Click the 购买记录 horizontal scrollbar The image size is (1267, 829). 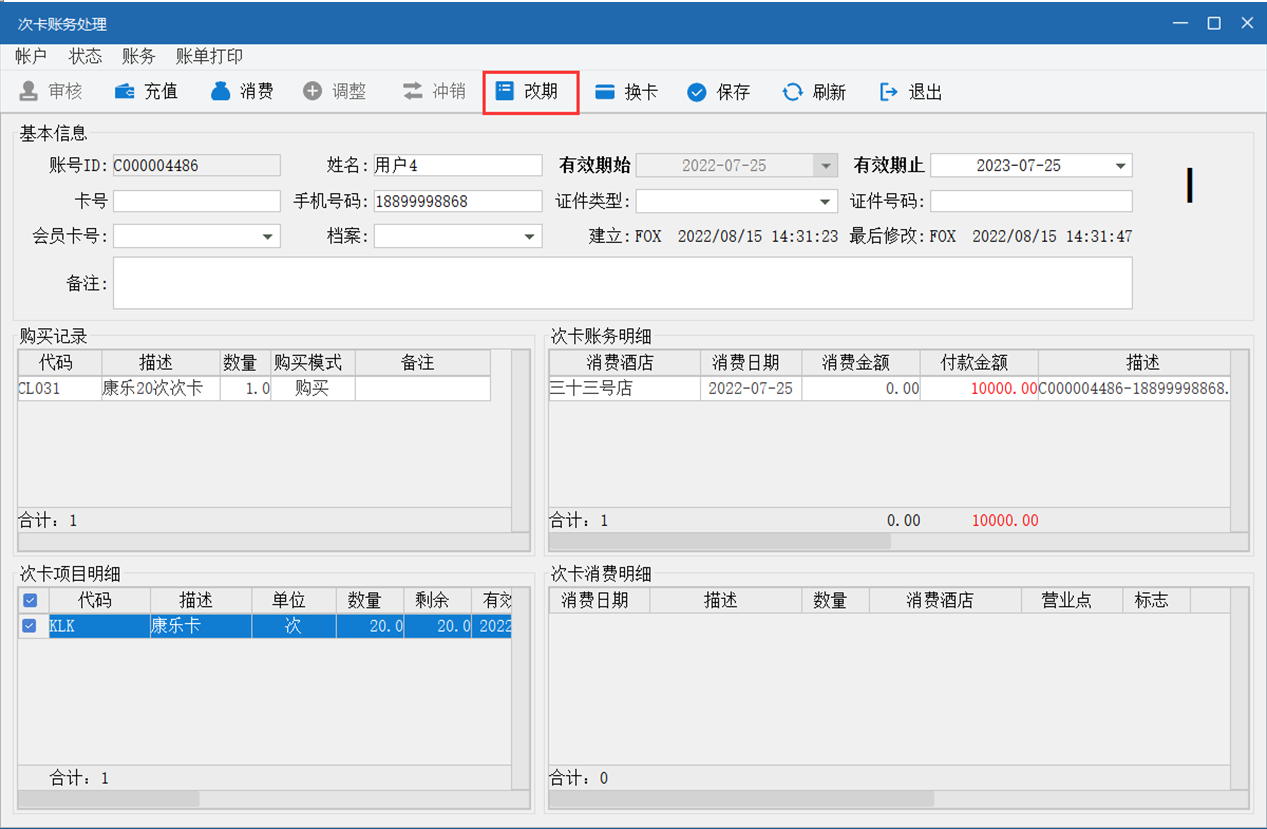[x=273, y=541]
